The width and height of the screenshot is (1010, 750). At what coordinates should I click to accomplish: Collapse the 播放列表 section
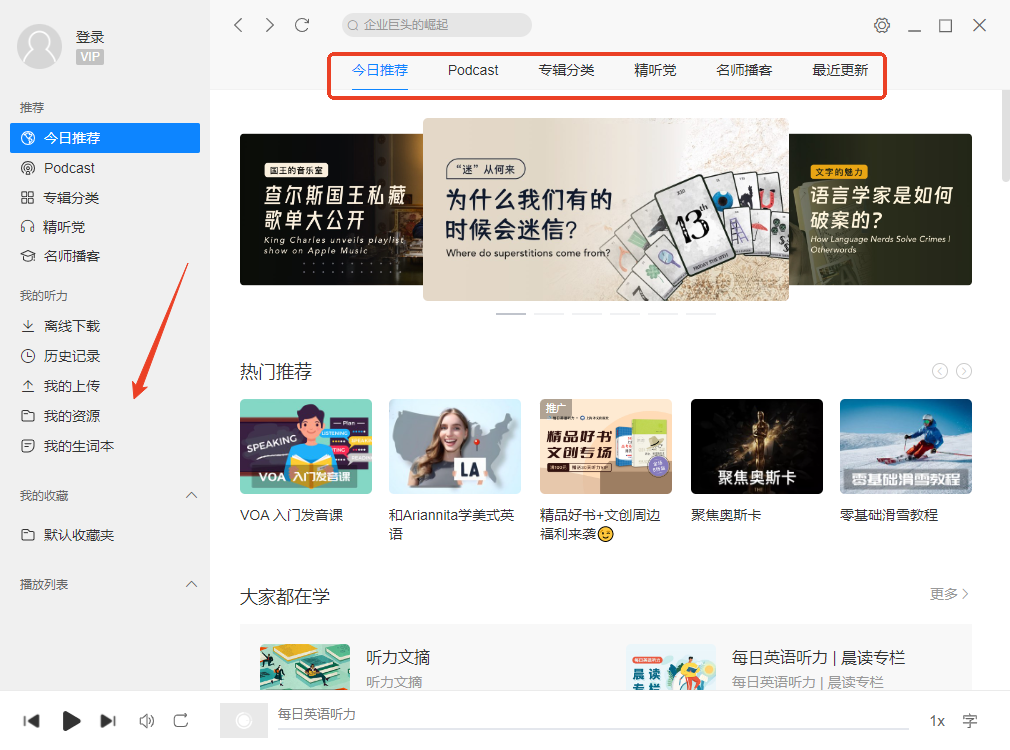191,584
